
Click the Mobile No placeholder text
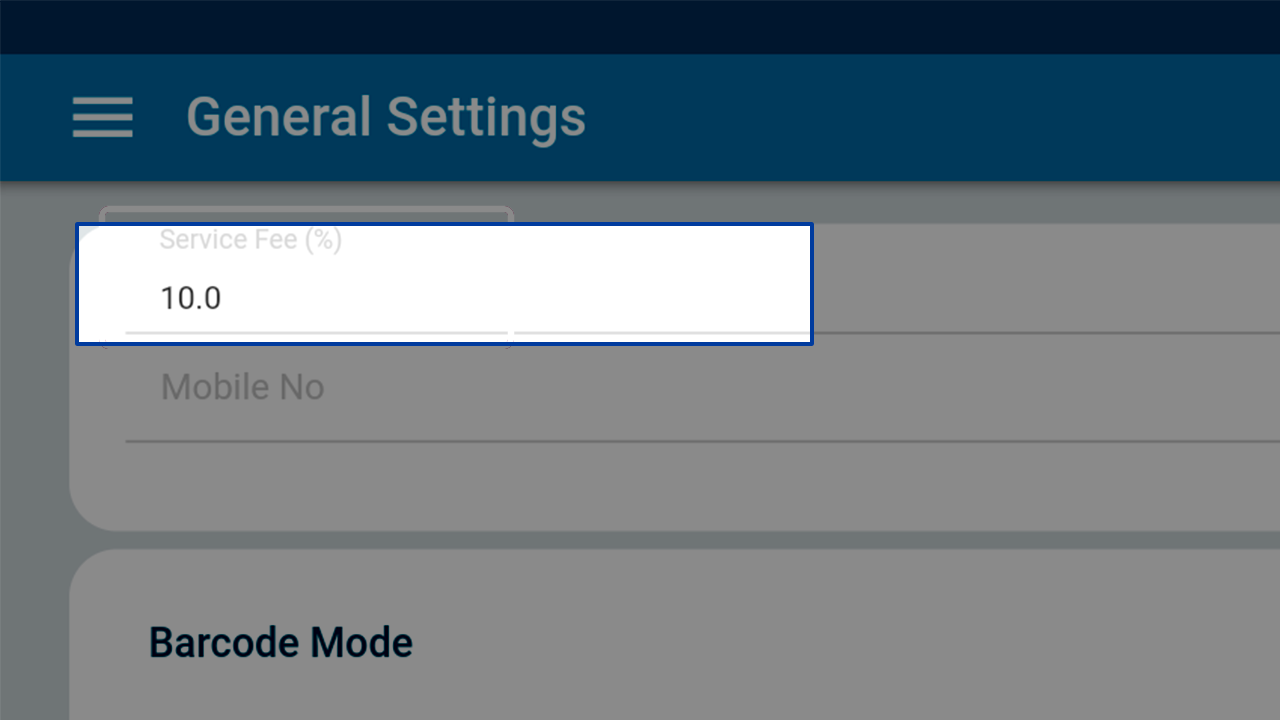(243, 387)
